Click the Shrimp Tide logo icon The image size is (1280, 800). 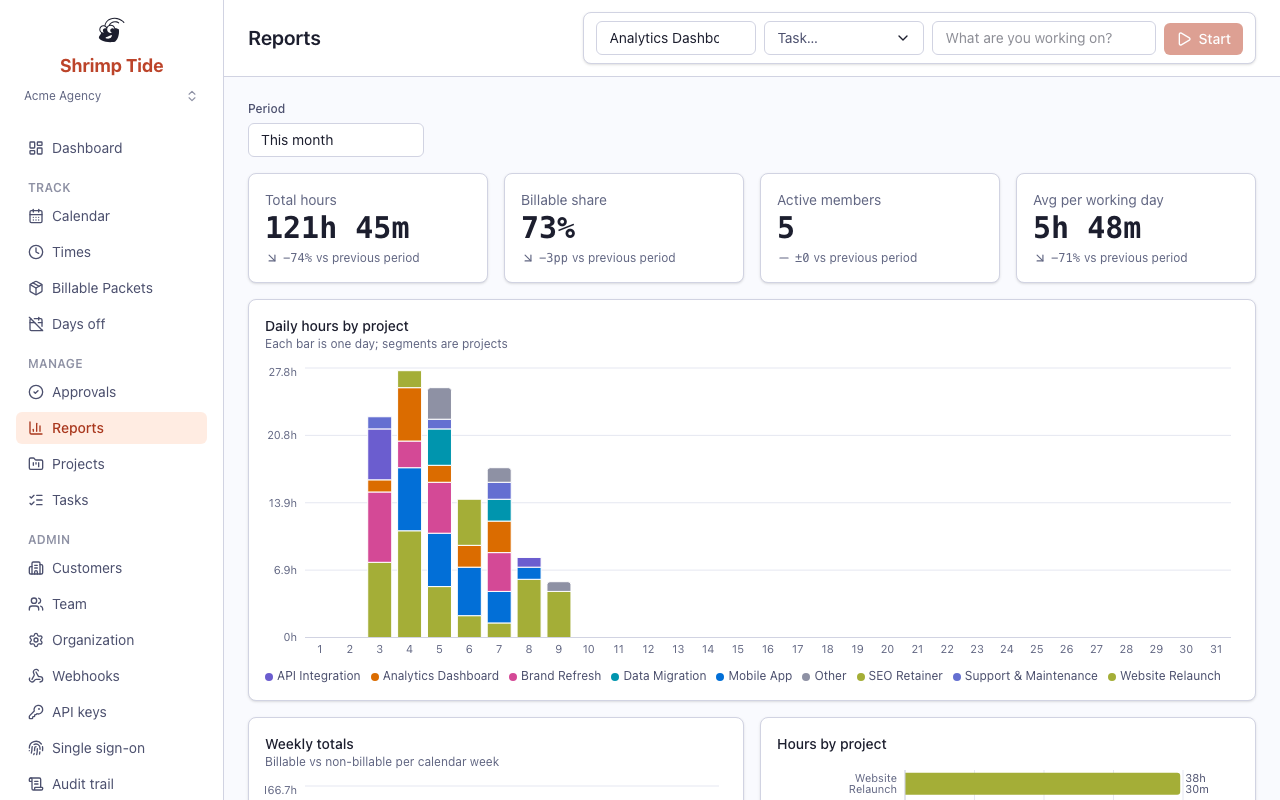coord(112,31)
